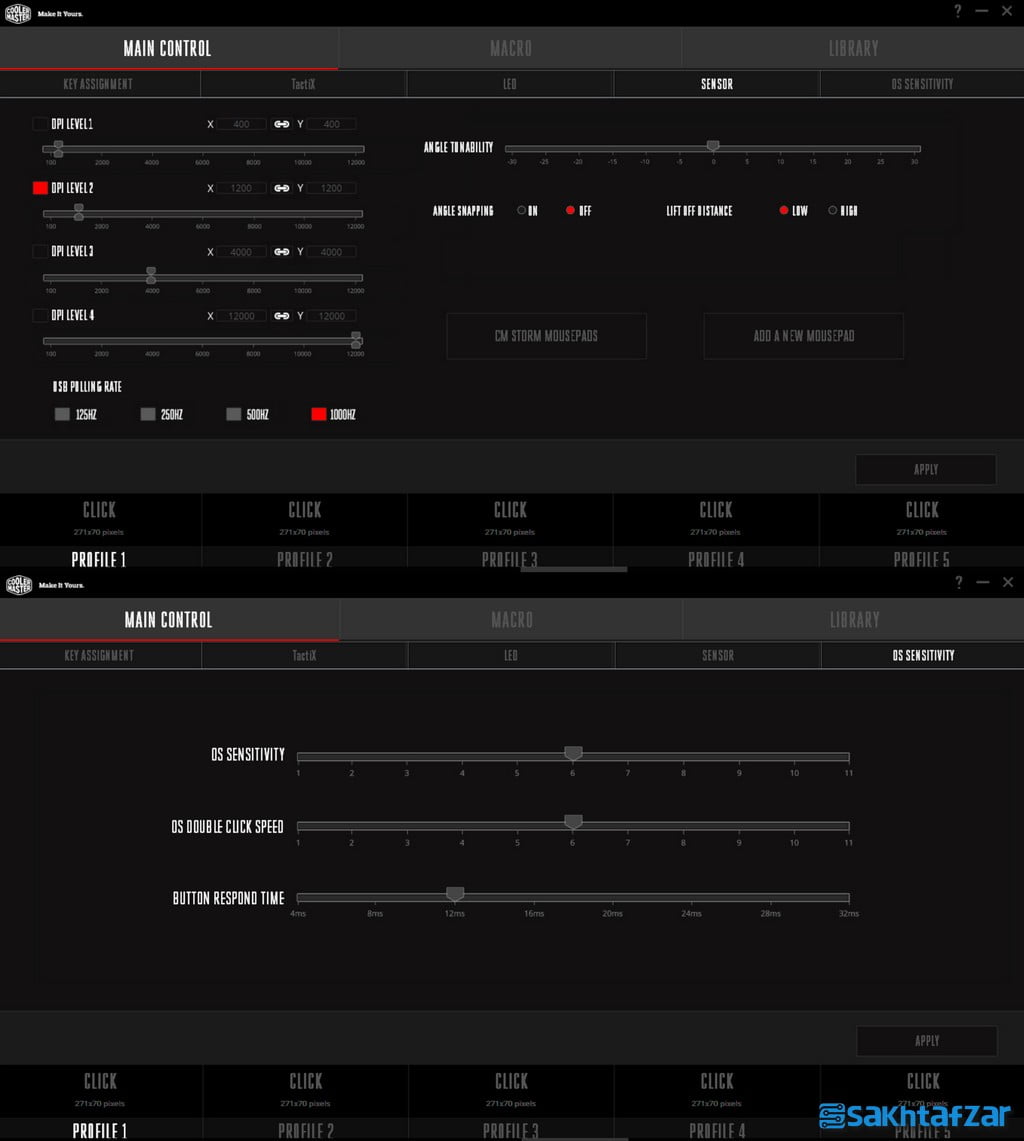The width and height of the screenshot is (1024, 1141).
Task: Open the CM Storm Mousepads list
Action: [x=546, y=336]
